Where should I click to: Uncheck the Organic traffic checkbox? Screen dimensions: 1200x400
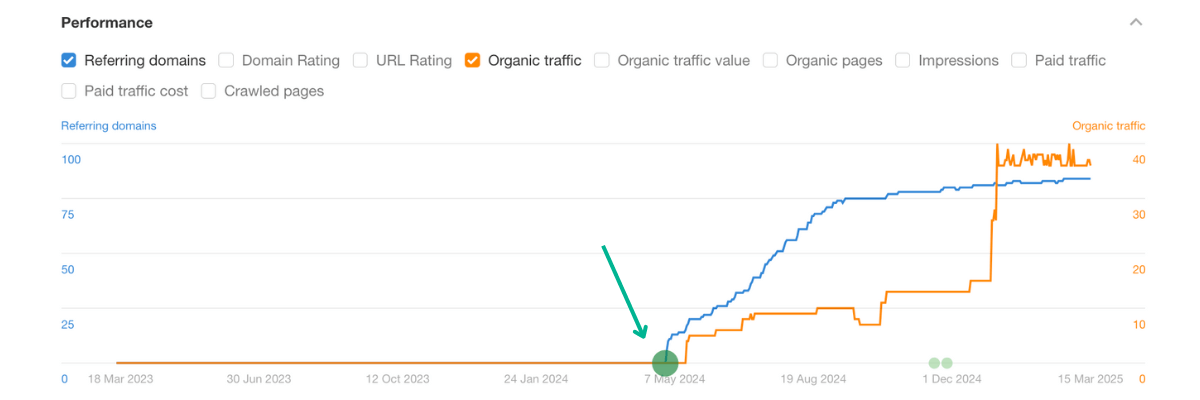coord(472,60)
